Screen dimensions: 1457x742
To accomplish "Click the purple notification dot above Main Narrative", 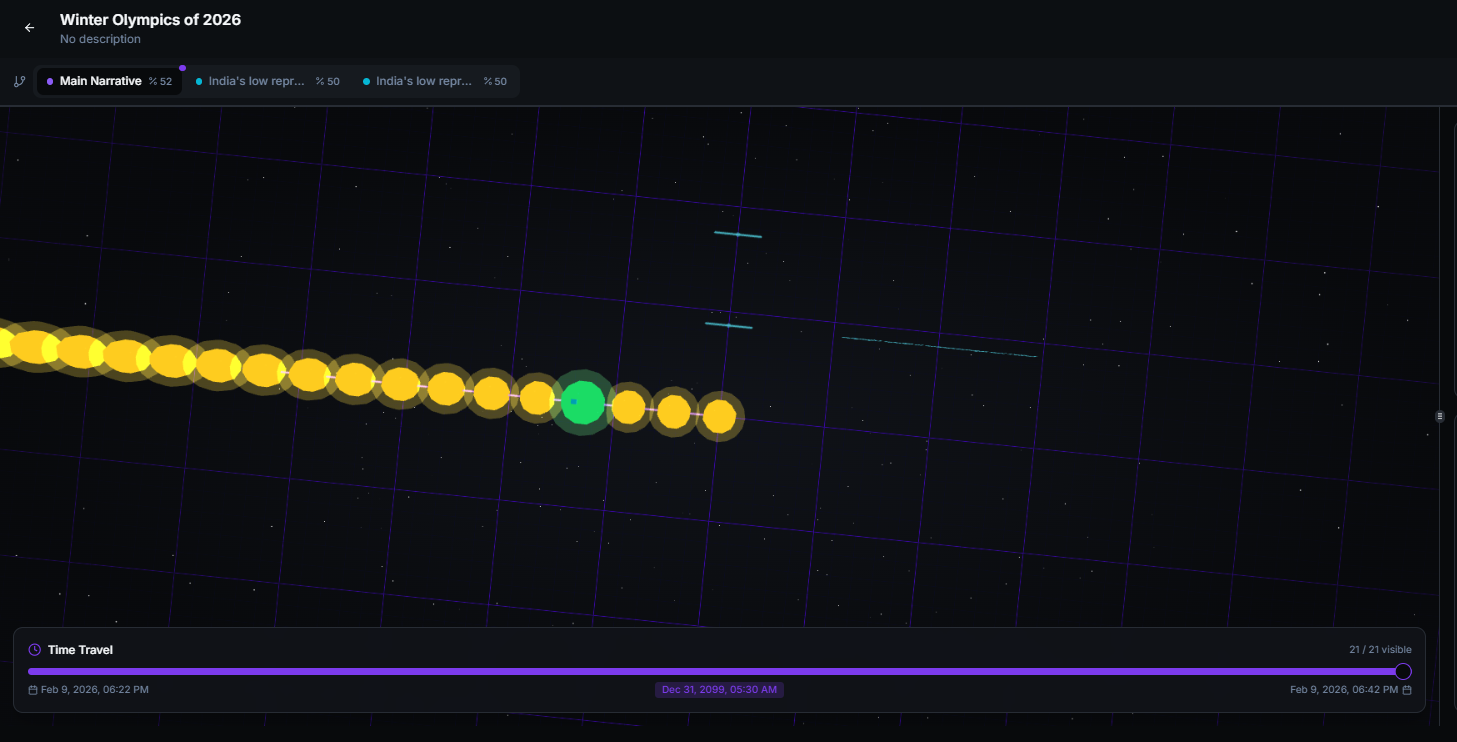I will click(x=182, y=68).
